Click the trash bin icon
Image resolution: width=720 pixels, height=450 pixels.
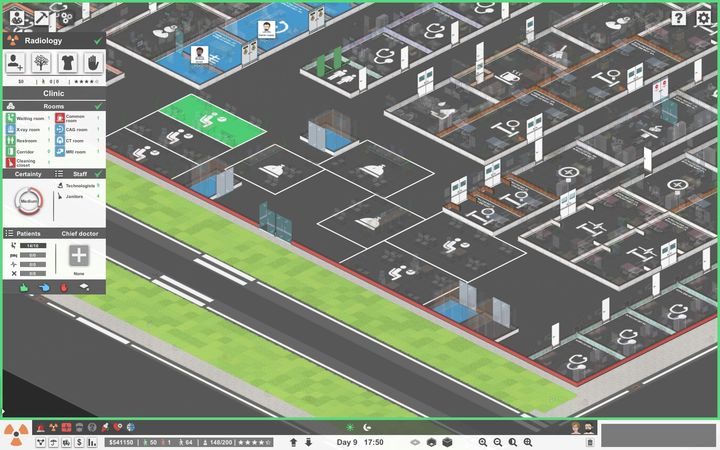590,442
